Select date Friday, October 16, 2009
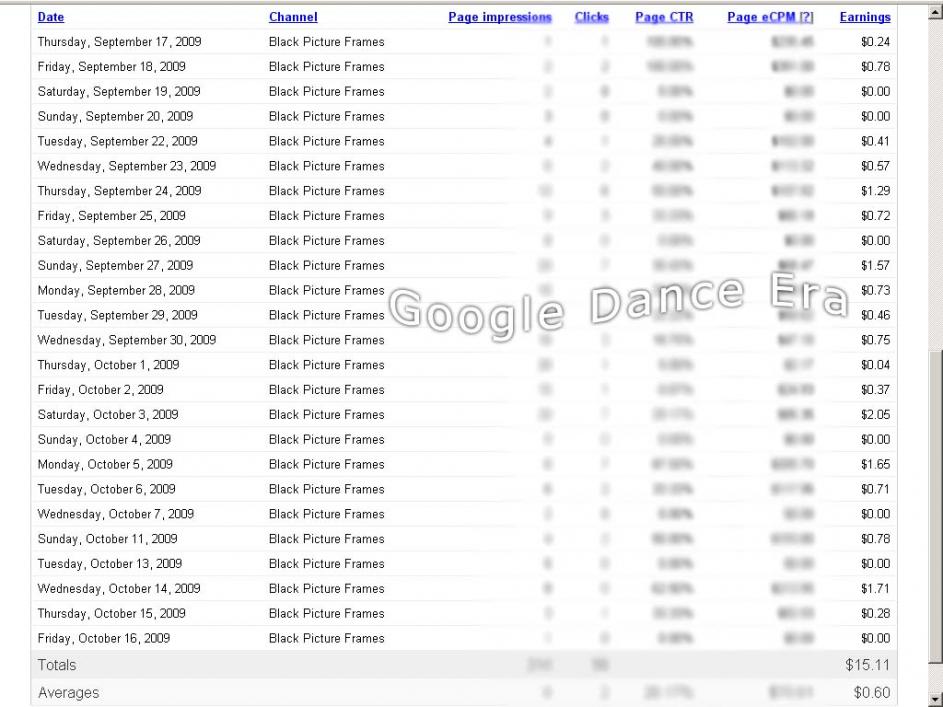Image resolution: width=943 pixels, height=707 pixels. 103,638
